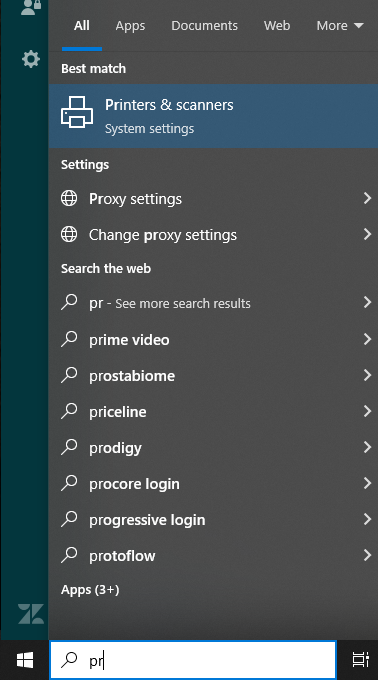Search the web for procore login
The image size is (378, 680).
point(213,483)
